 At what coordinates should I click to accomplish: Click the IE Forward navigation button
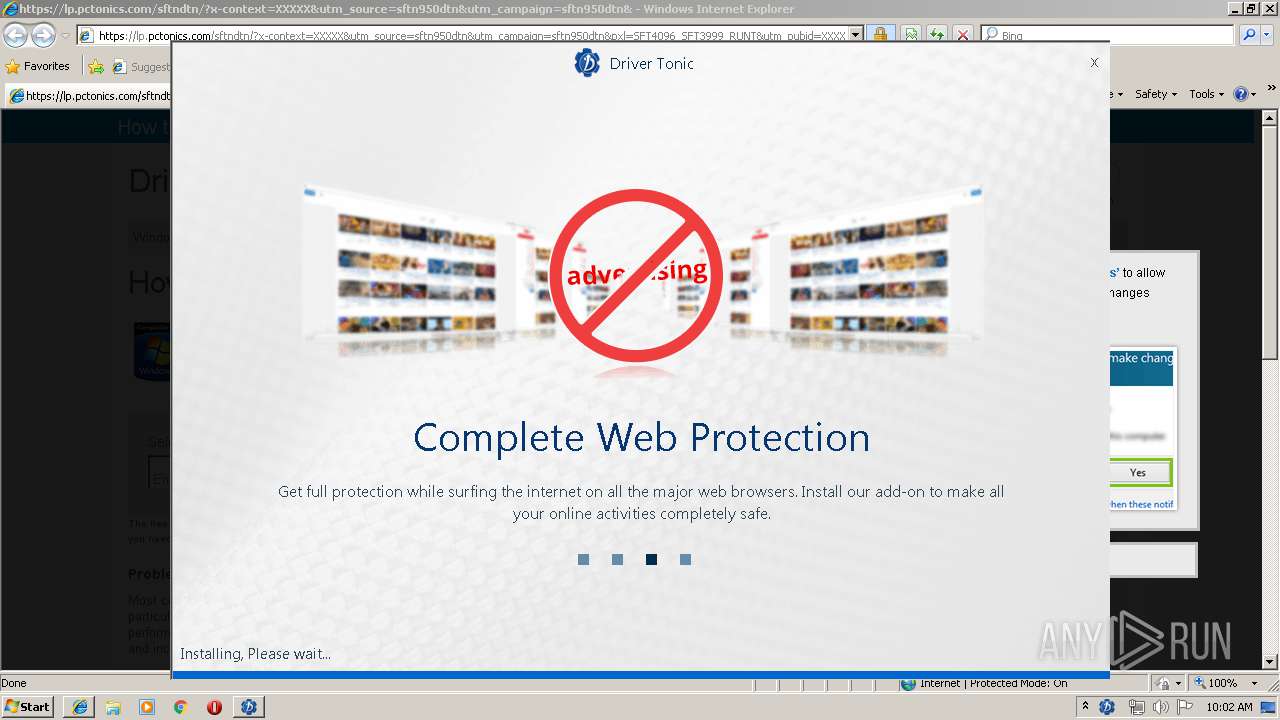(x=43, y=36)
